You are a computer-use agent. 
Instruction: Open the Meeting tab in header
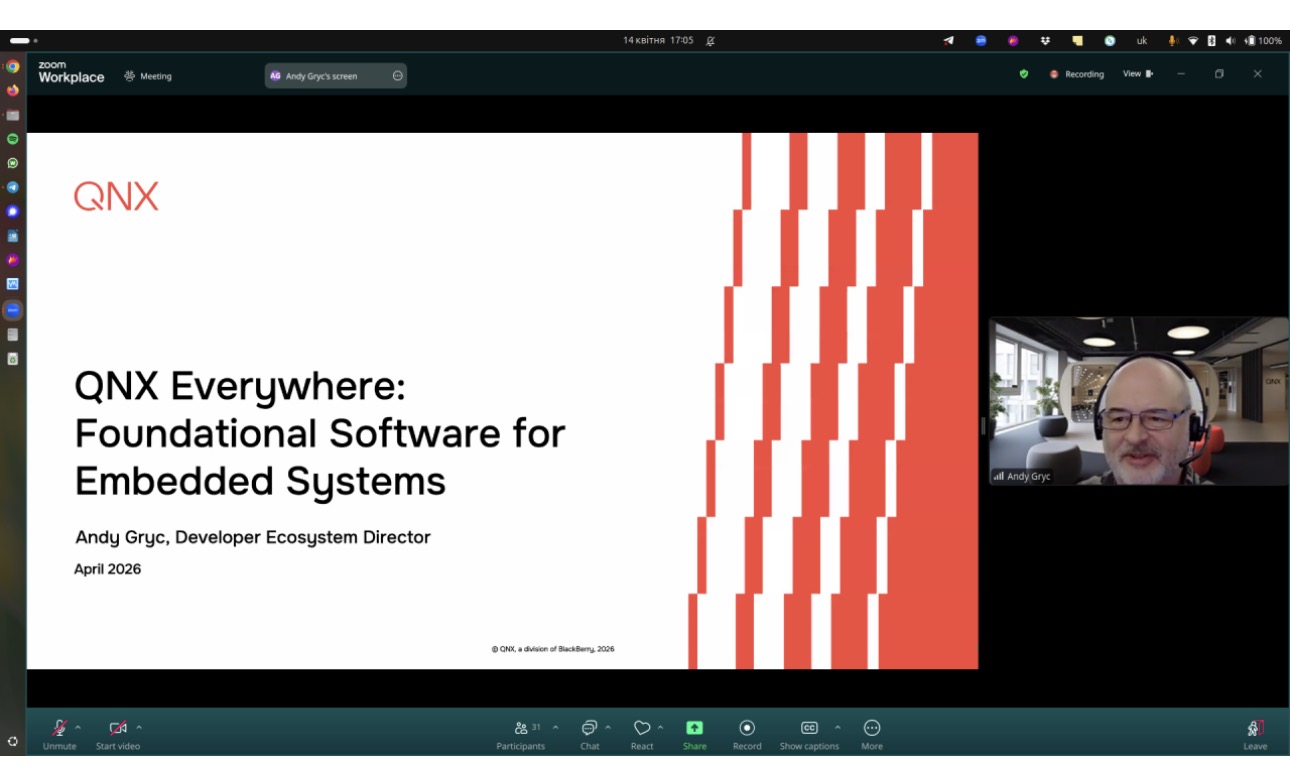pos(148,76)
